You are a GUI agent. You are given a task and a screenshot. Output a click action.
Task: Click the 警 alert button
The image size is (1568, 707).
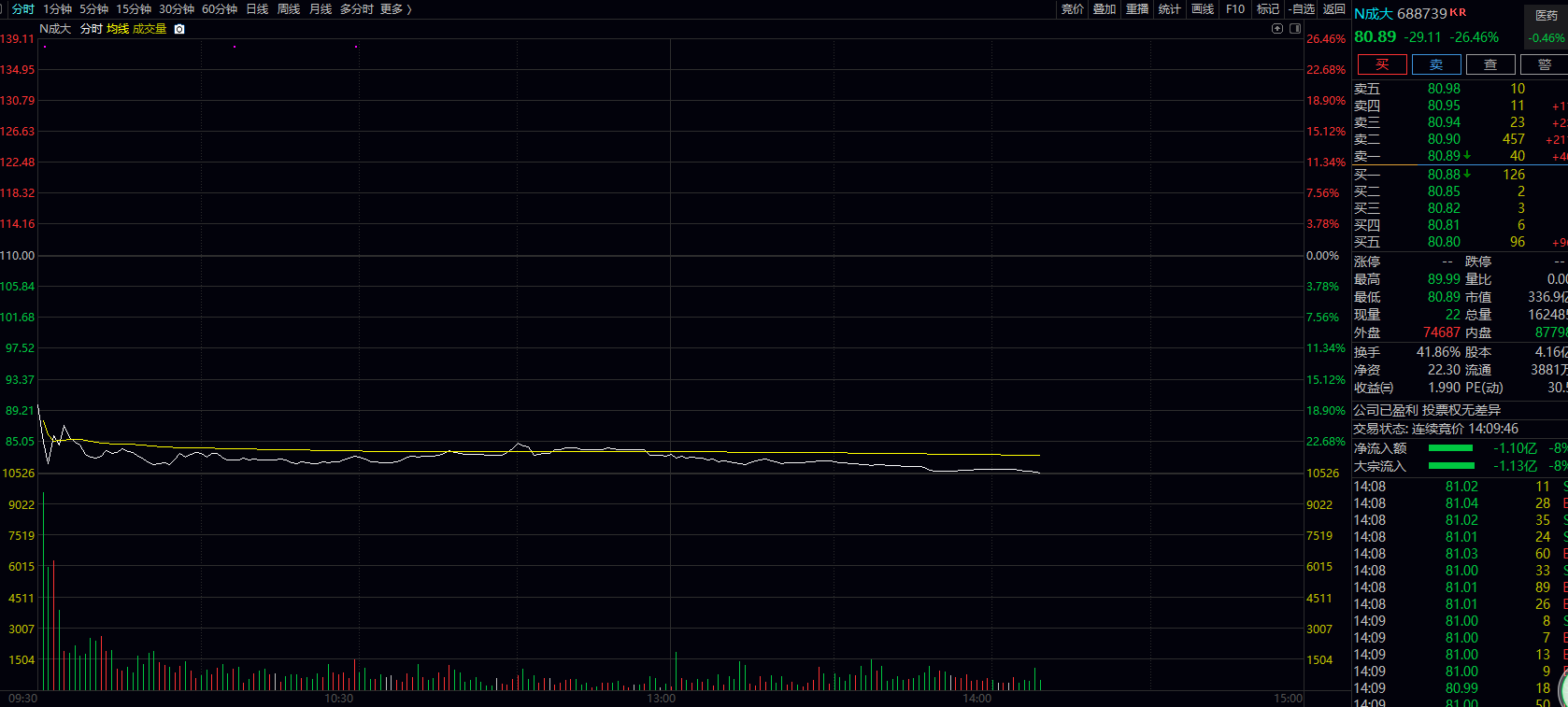[1545, 64]
